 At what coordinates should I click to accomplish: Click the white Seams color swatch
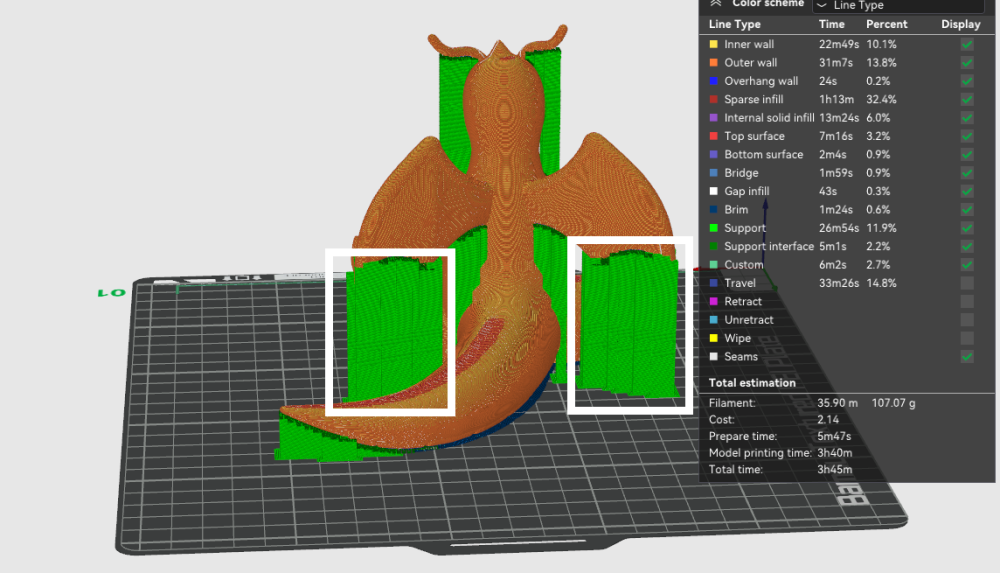pyautogui.click(x=714, y=357)
